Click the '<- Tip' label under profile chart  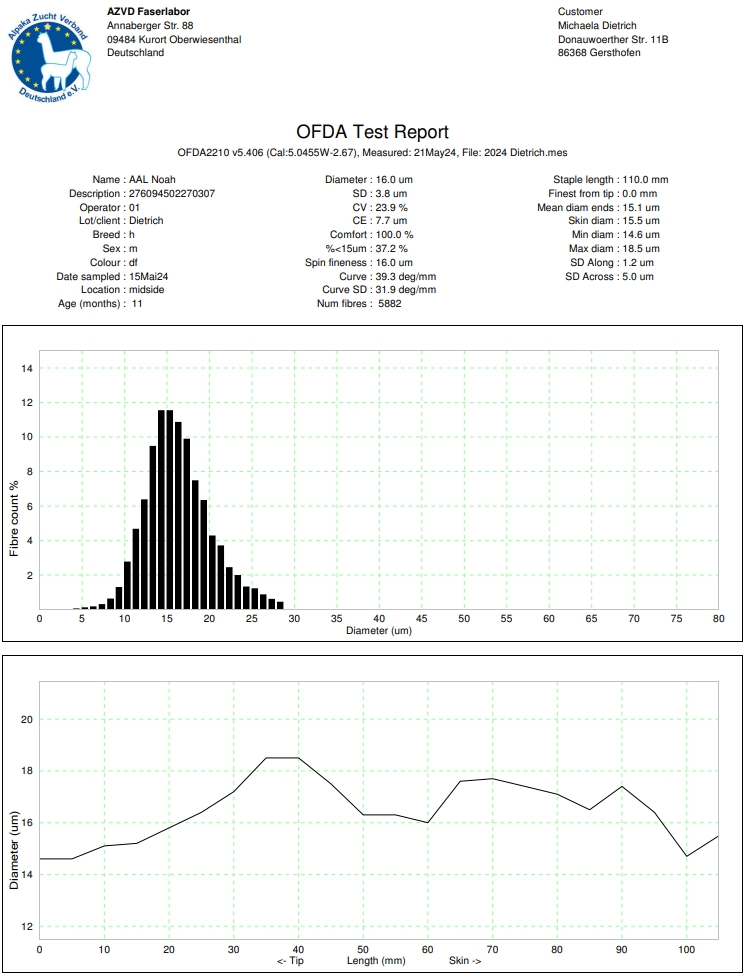(x=290, y=961)
